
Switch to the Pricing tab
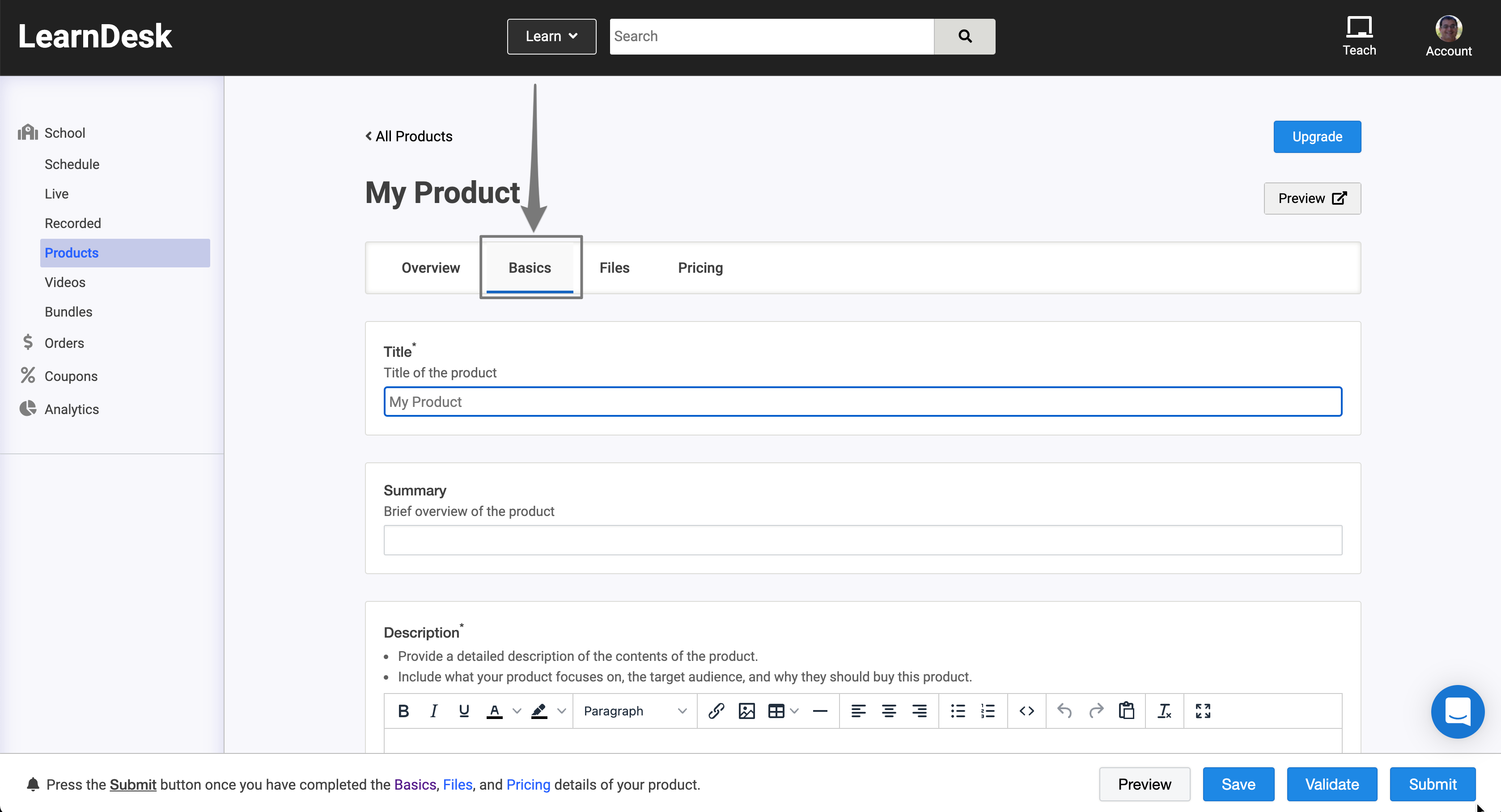tap(700, 268)
